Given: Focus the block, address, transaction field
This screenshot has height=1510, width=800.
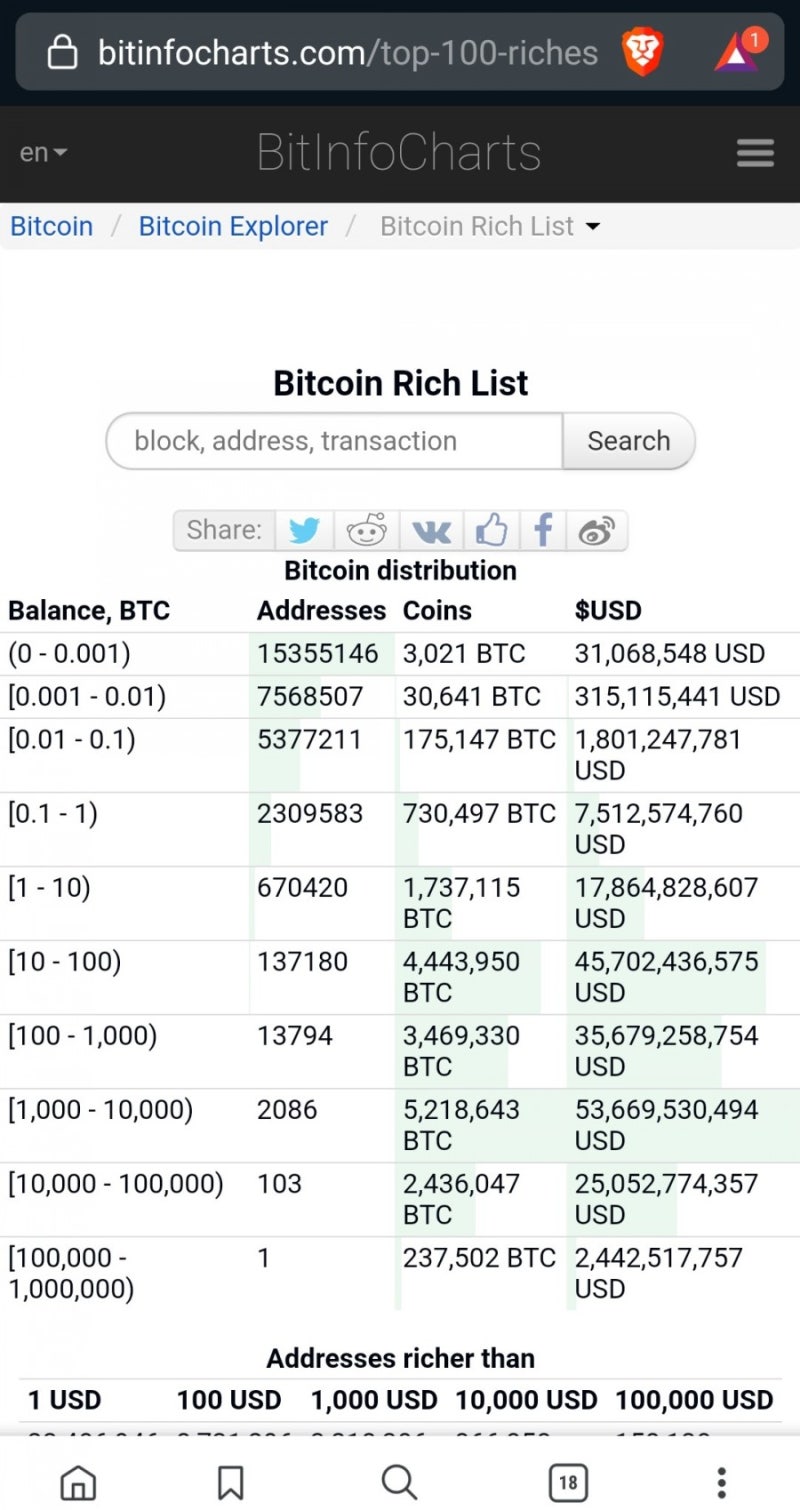Looking at the screenshot, I should pos(334,441).
